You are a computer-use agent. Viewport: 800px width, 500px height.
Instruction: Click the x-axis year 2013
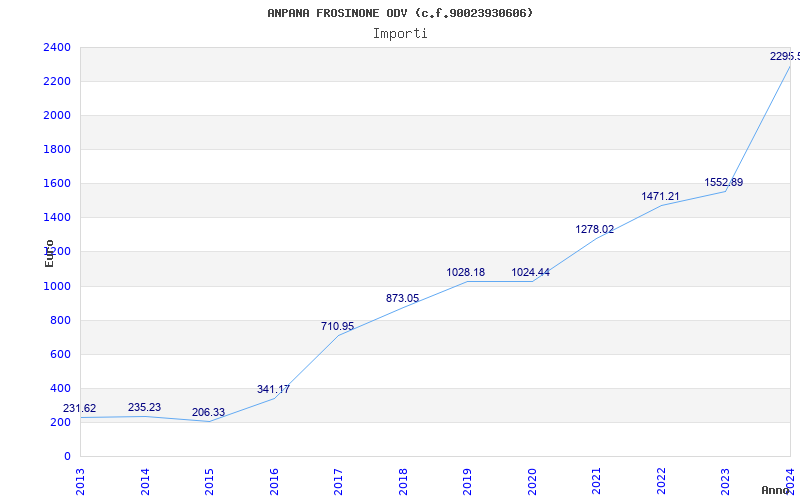[x=81, y=481]
